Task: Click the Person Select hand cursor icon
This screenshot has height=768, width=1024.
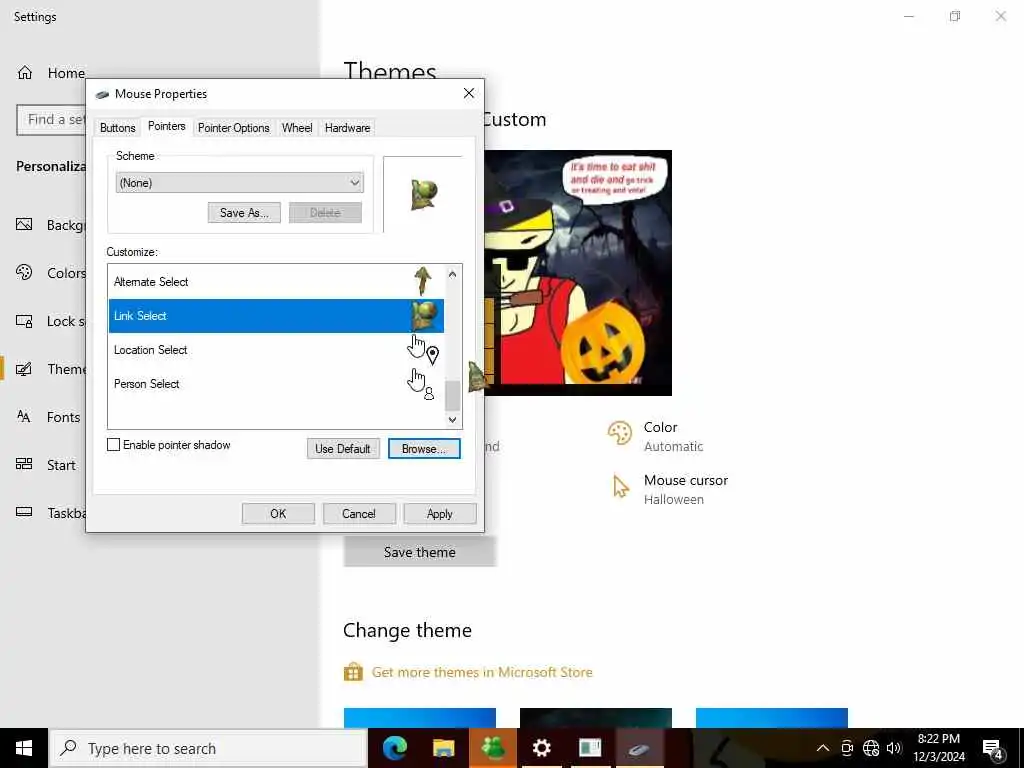Action: pyautogui.click(x=421, y=384)
